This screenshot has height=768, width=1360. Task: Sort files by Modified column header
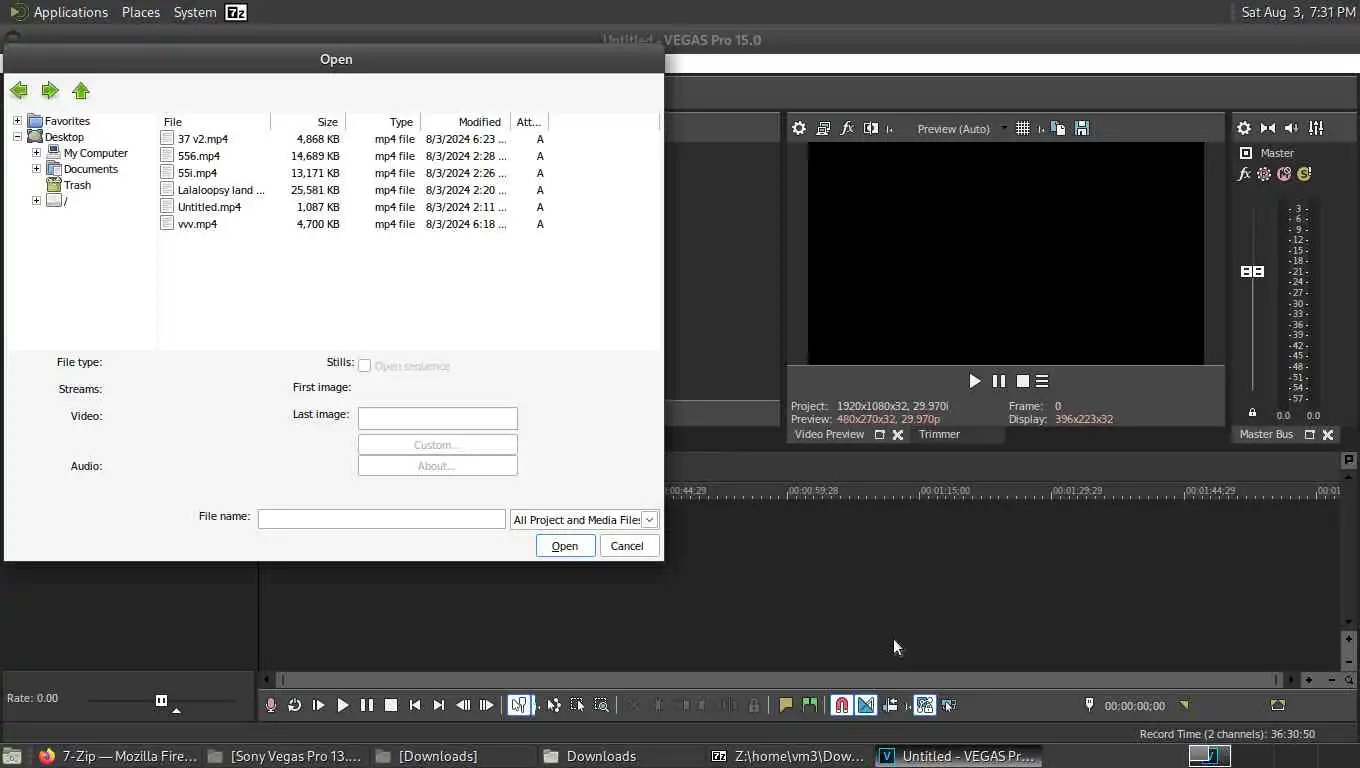point(465,122)
